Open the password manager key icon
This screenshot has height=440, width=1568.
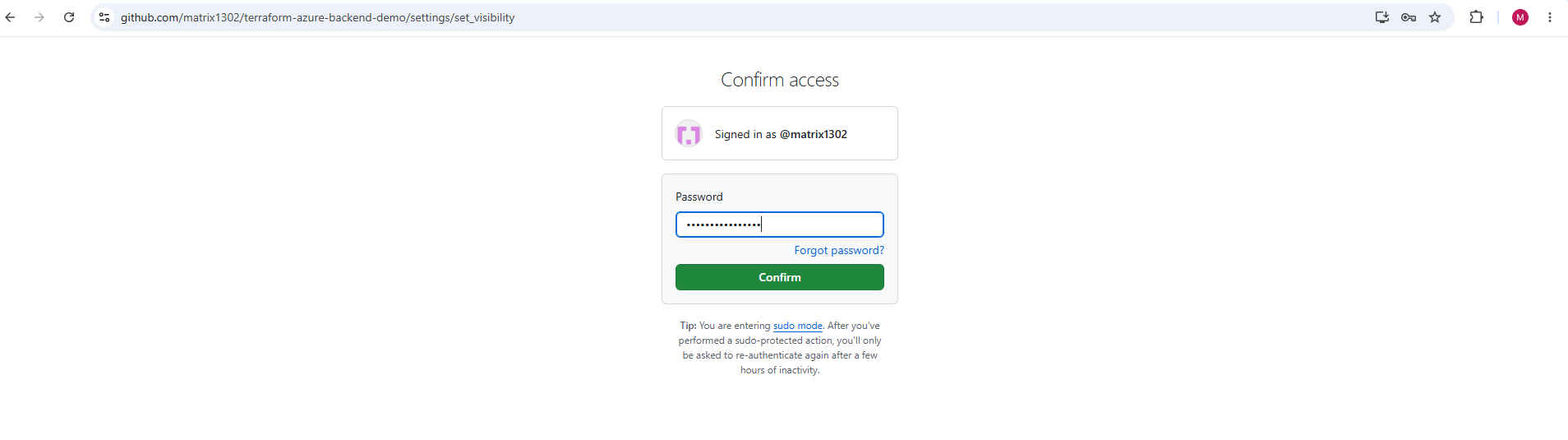click(1409, 17)
